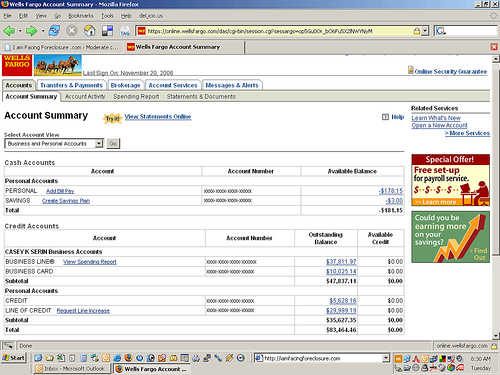Click the green Forward arrow button
The height and width of the screenshot is (375, 500).
tap(31, 31)
